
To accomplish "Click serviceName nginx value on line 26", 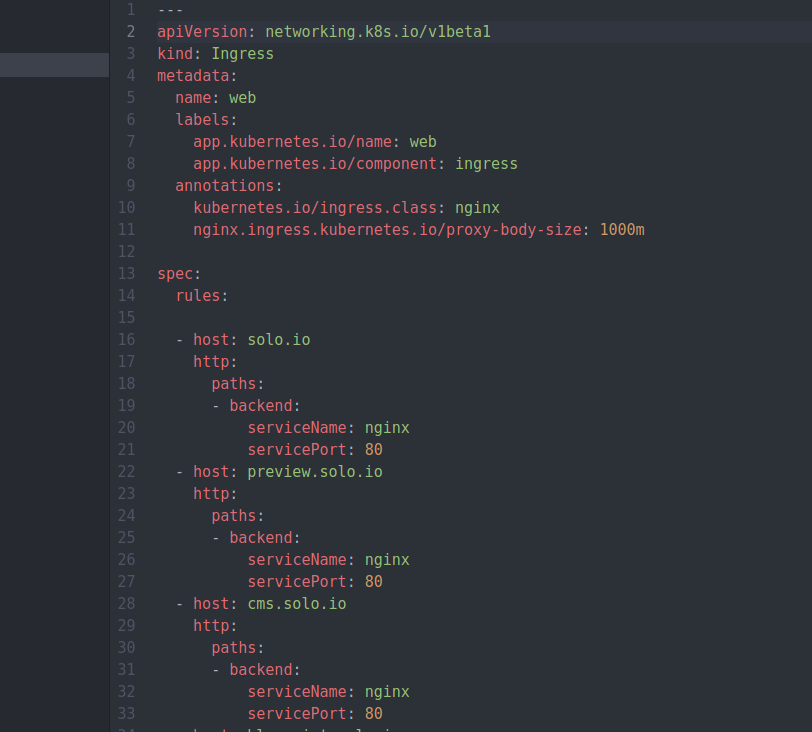I will coord(386,560).
